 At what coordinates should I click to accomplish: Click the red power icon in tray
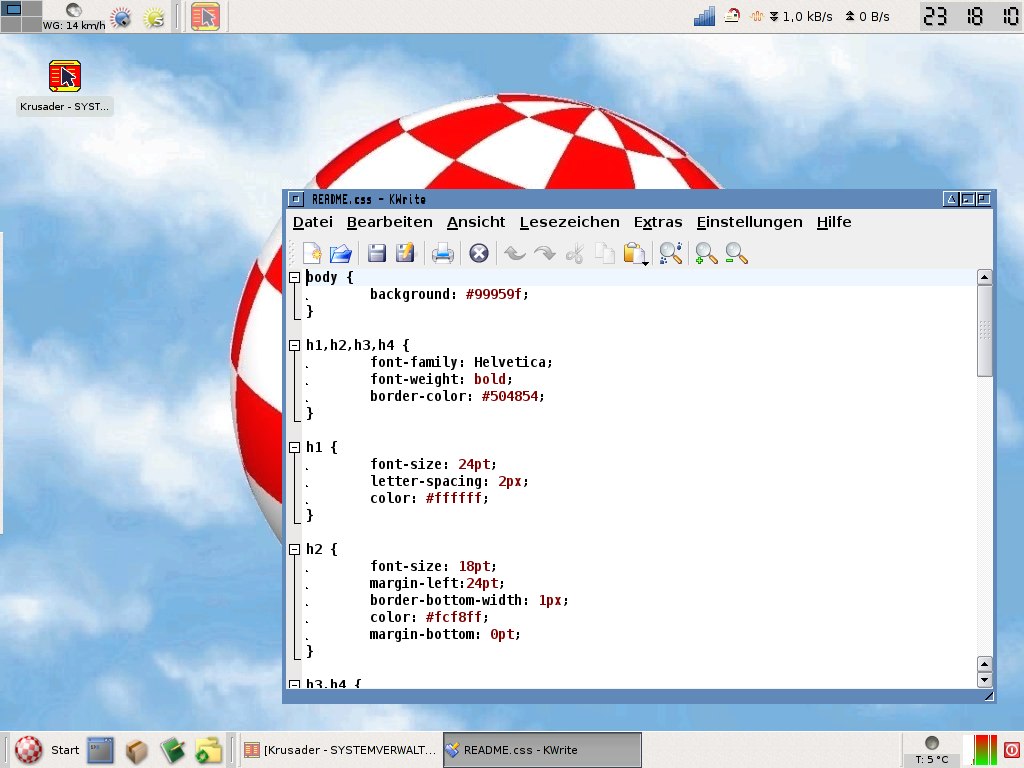coord(1012,750)
